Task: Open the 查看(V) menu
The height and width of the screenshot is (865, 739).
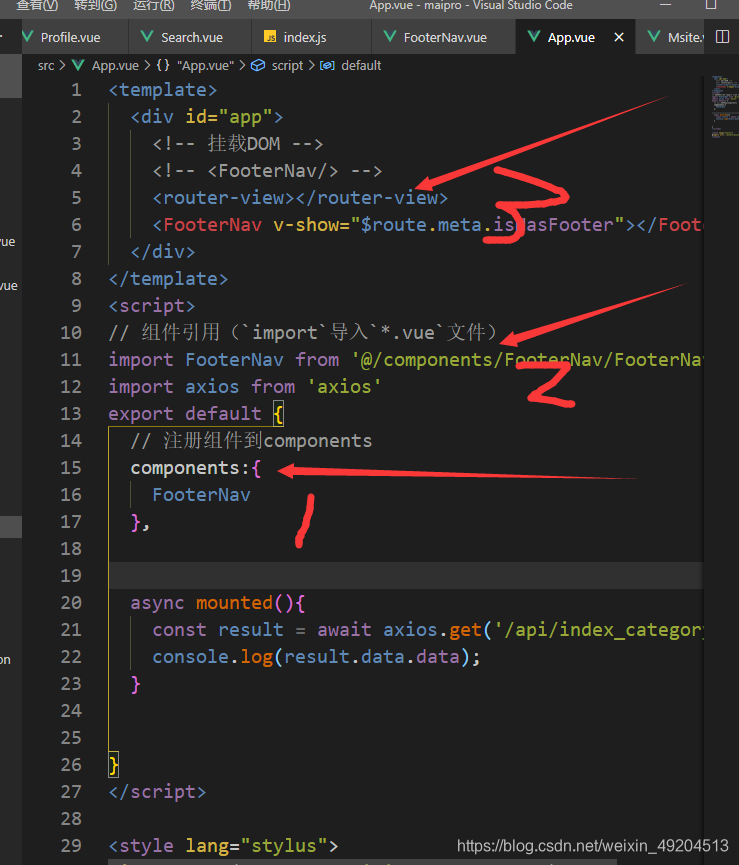Action: coord(37,6)
